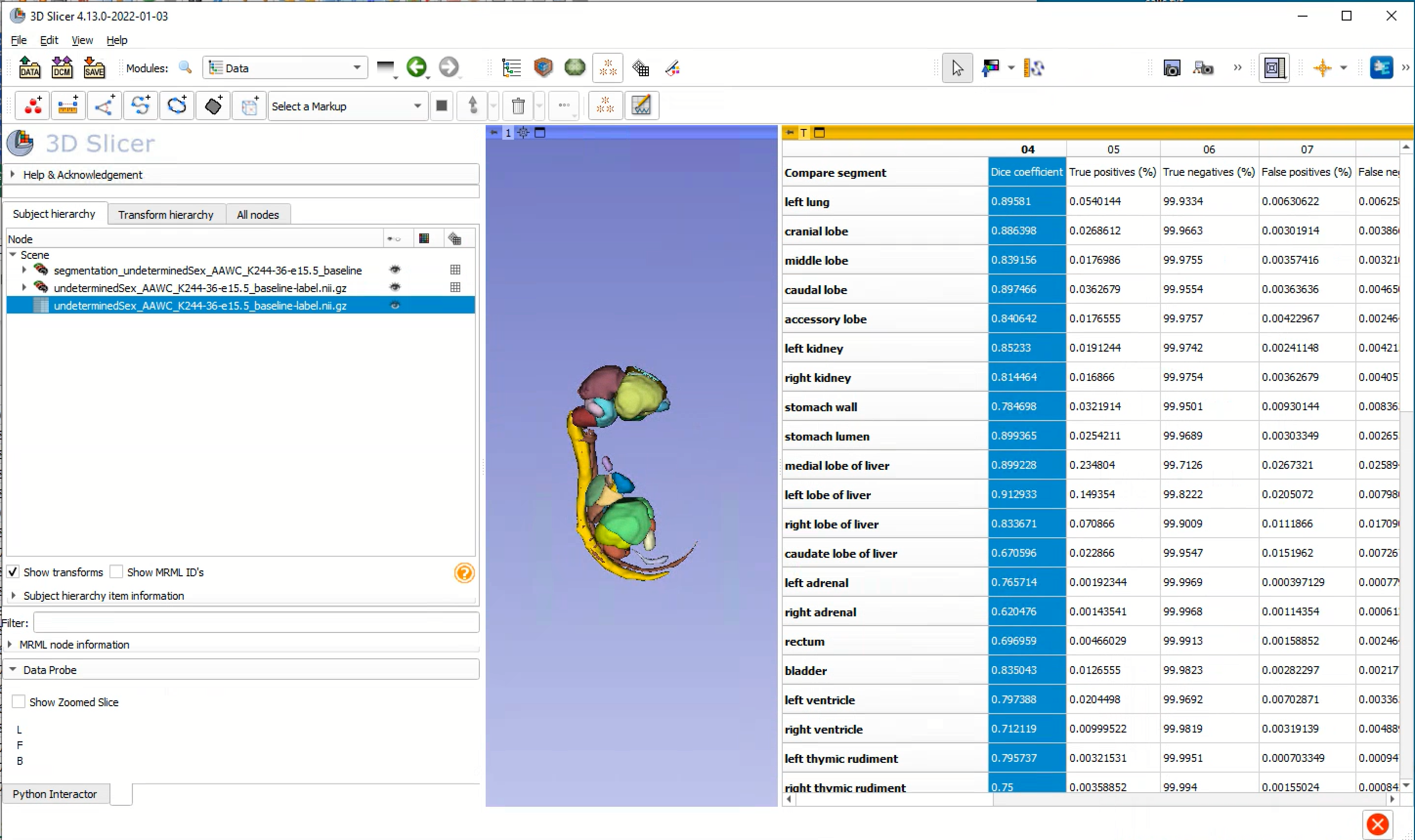Go back to previous module arrow
Image resolution: width=1415 pixels, height=840 pixels.
click(x=417, y=67)
